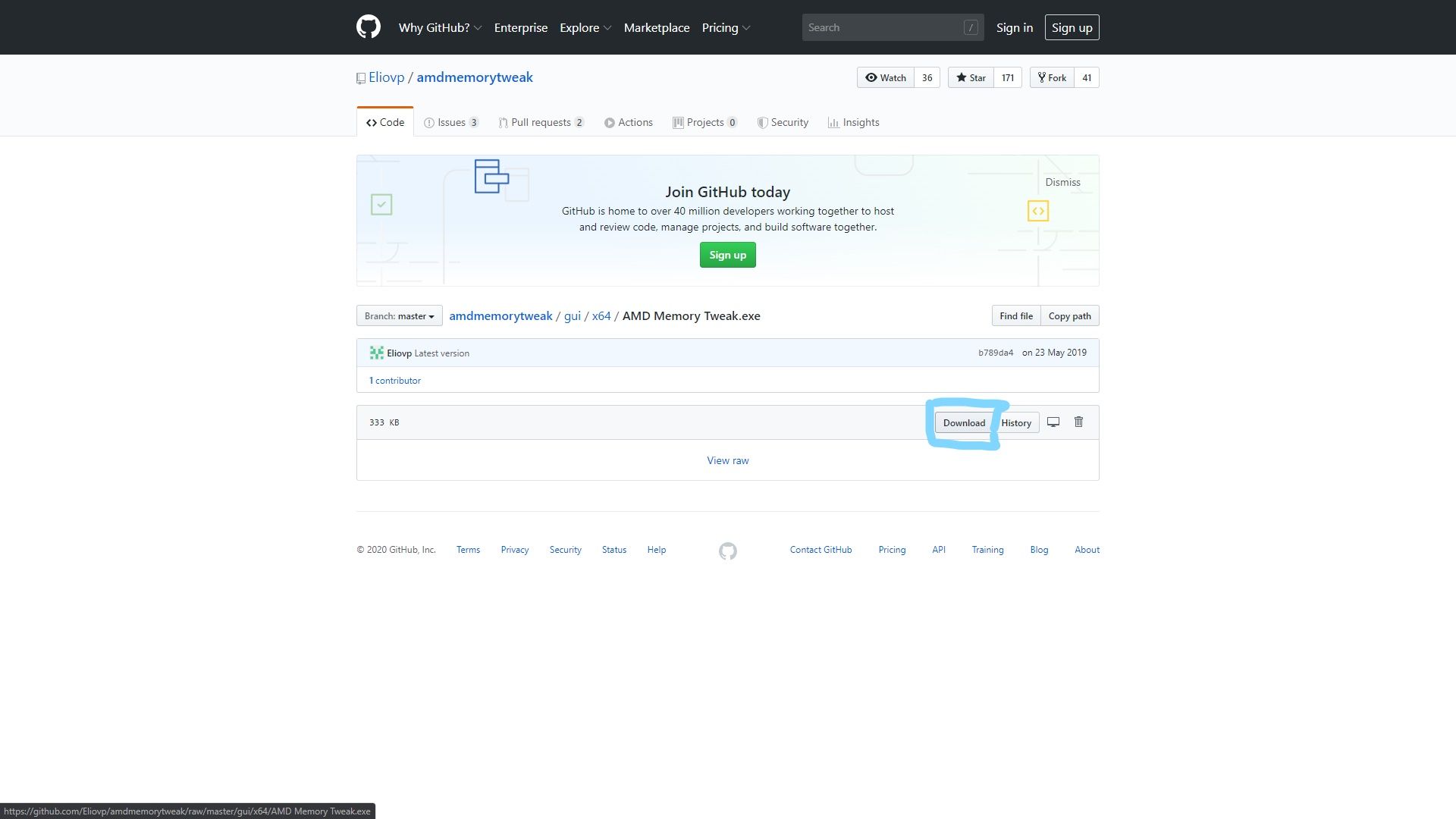Click the GitHub Octocat logo in the header
The width and height of the screenshot is (1456, 819).
(x=369, y=27)
